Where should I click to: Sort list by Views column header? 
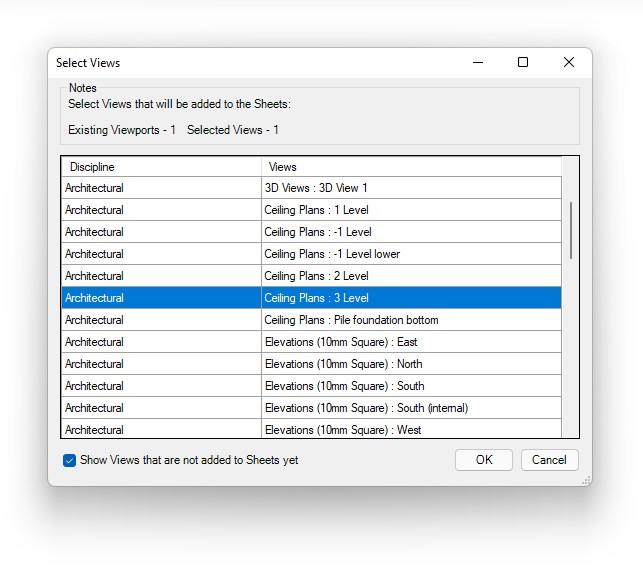pyautogui.click(x=410, y=167)
